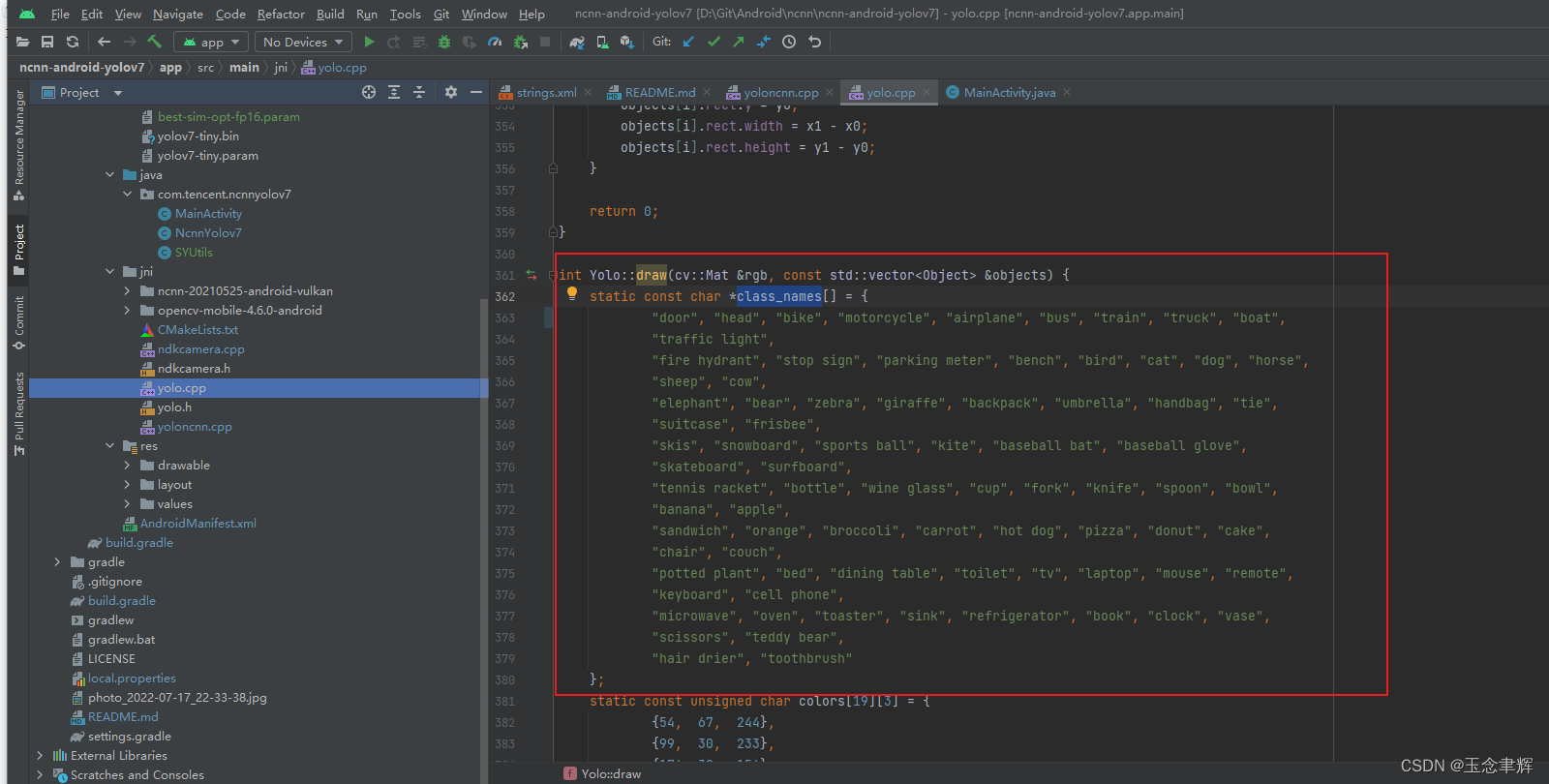
Task: Locate opened file with crosshair icon
Action: [x=369, y=92]
